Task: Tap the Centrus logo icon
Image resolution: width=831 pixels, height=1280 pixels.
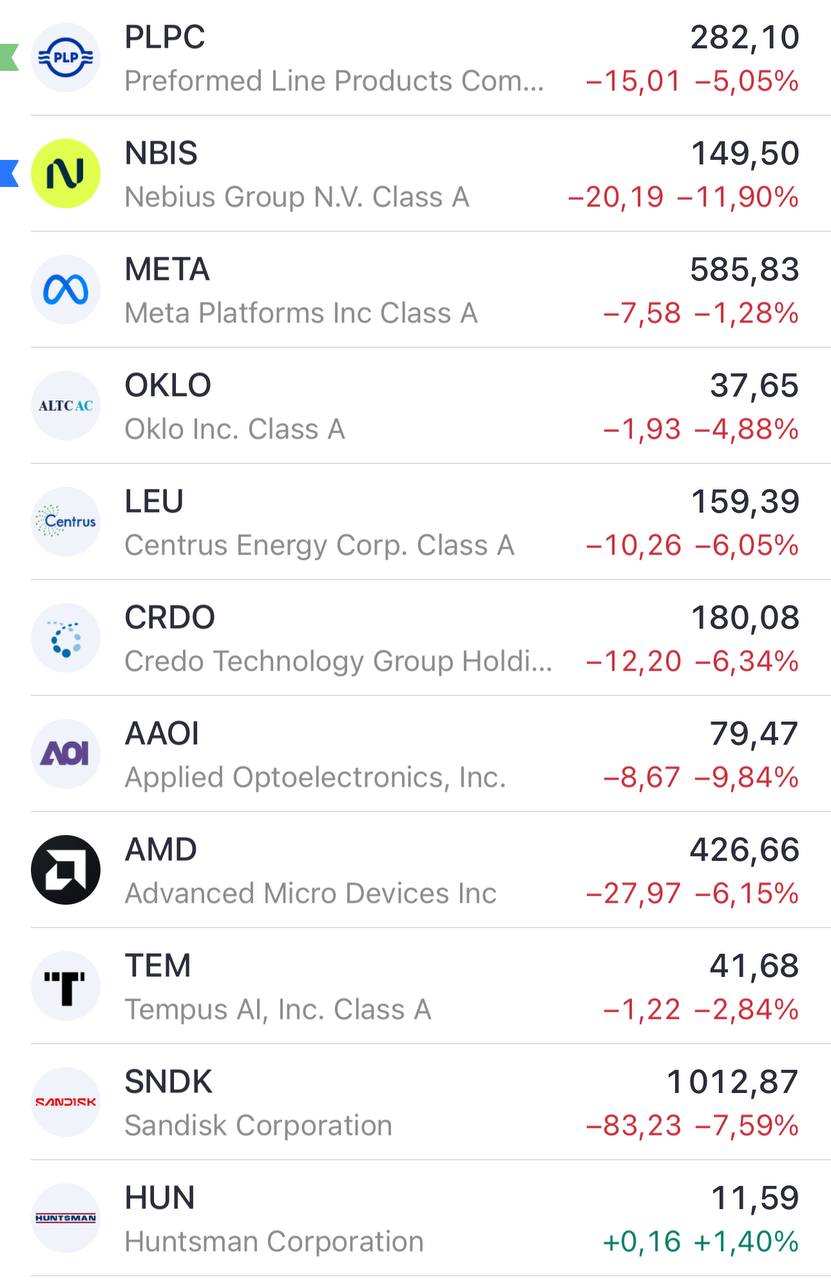Action: [65, 522]
